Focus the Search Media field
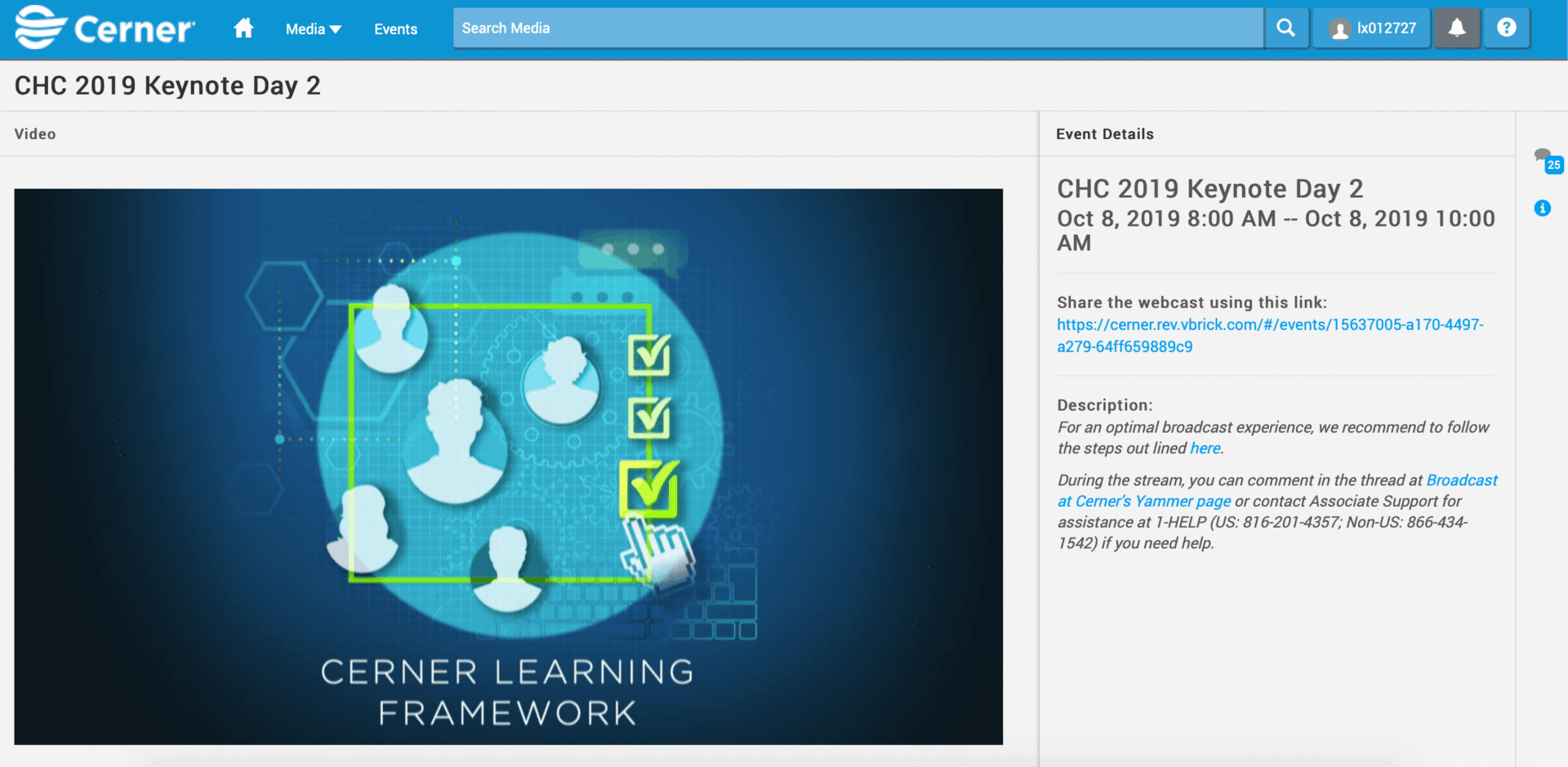This screenshot has width=1568, height=767. coord(858,28)
